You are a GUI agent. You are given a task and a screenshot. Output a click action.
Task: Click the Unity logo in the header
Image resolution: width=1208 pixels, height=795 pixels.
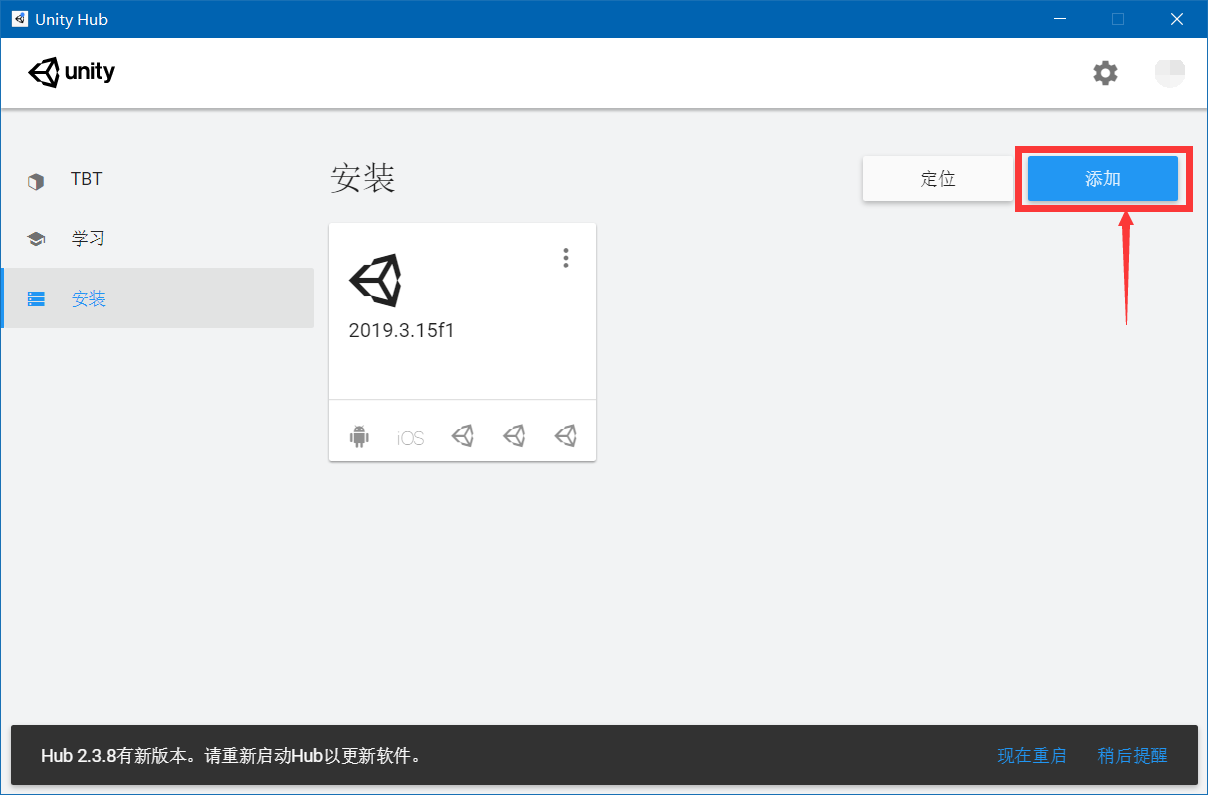72,72
